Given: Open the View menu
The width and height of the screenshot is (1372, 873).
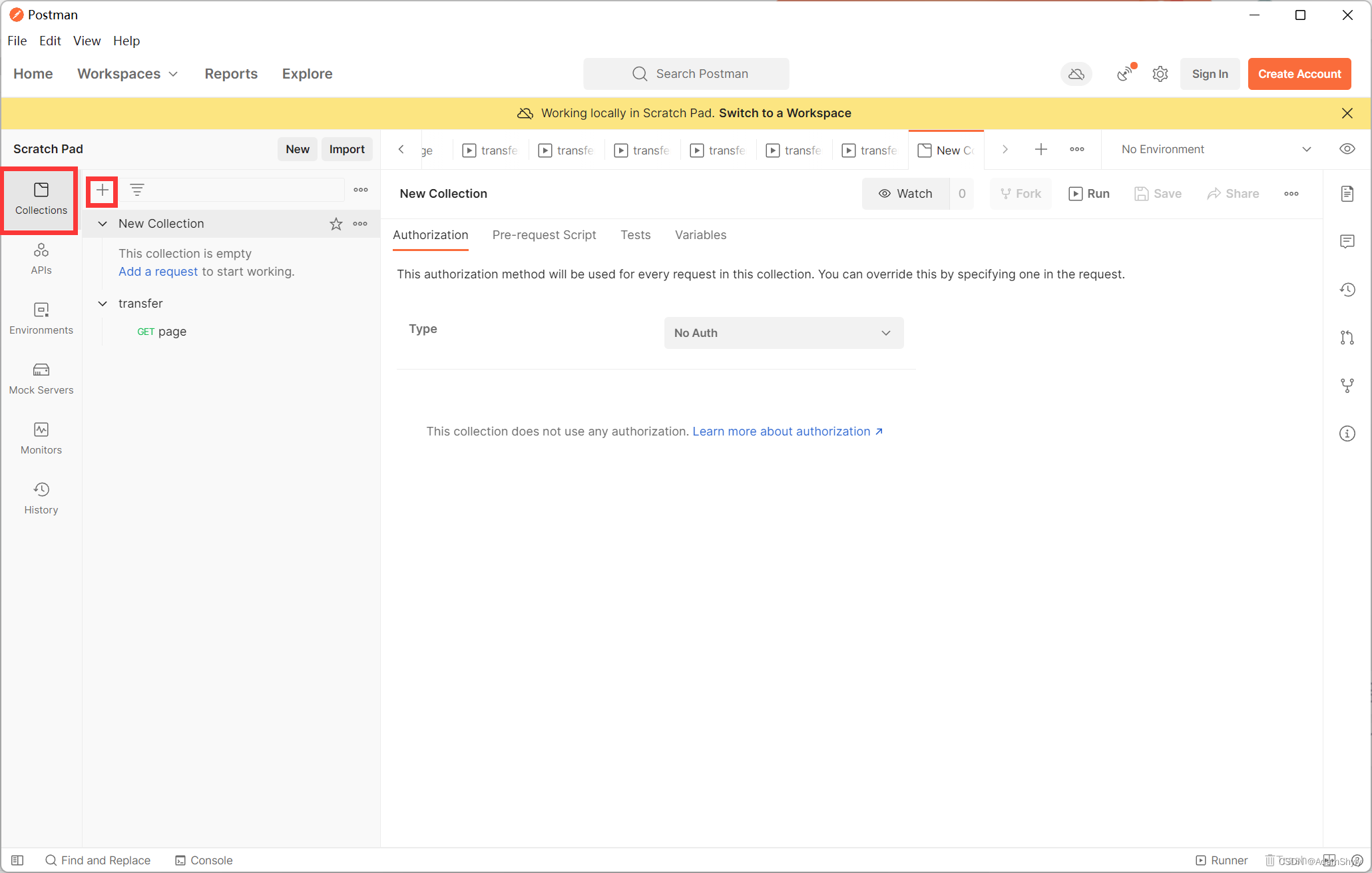Looking at the screenshot, I should tap(87, 41).
